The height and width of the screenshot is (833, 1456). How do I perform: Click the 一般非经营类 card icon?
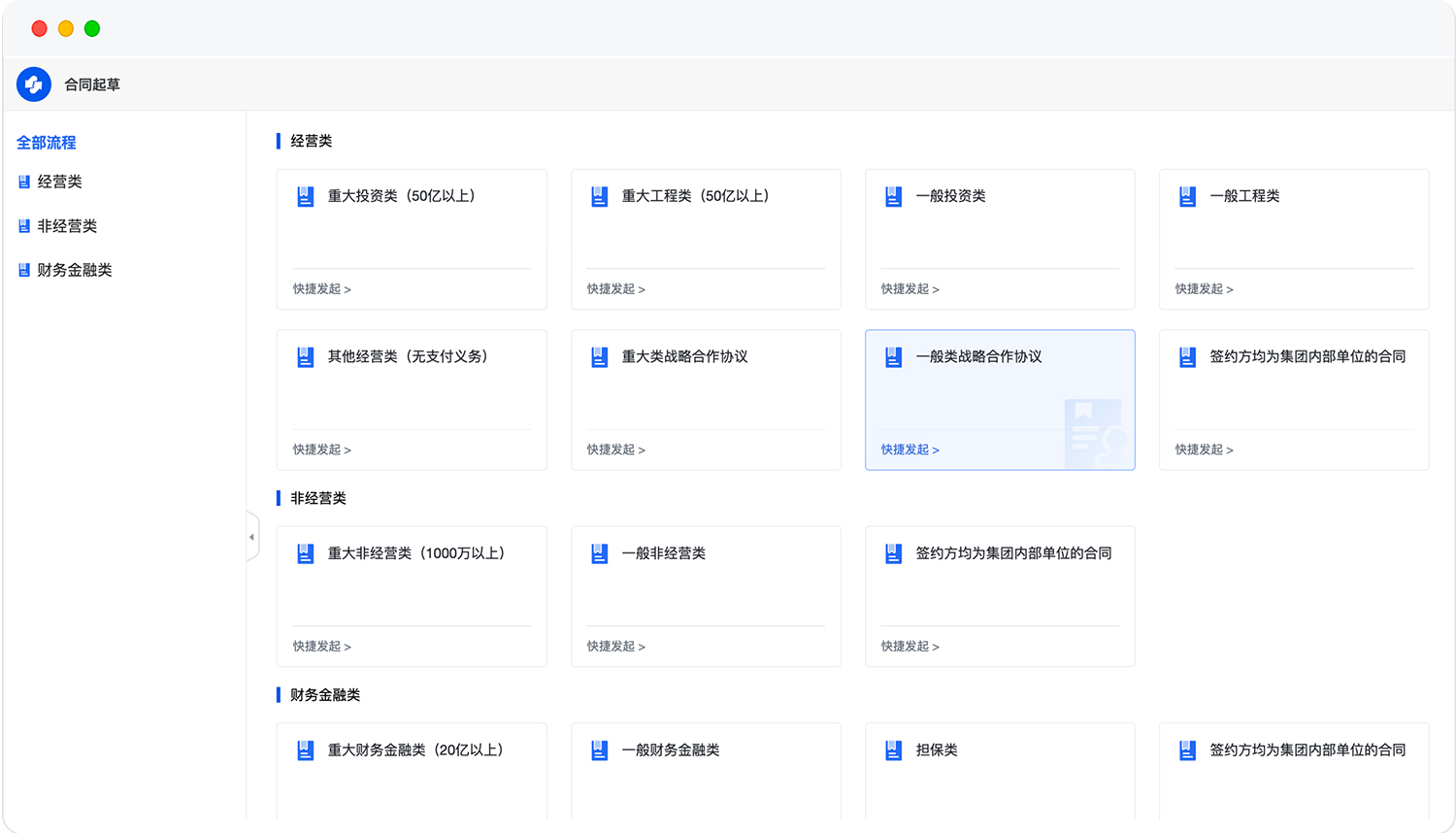click(x=600, y=553)
